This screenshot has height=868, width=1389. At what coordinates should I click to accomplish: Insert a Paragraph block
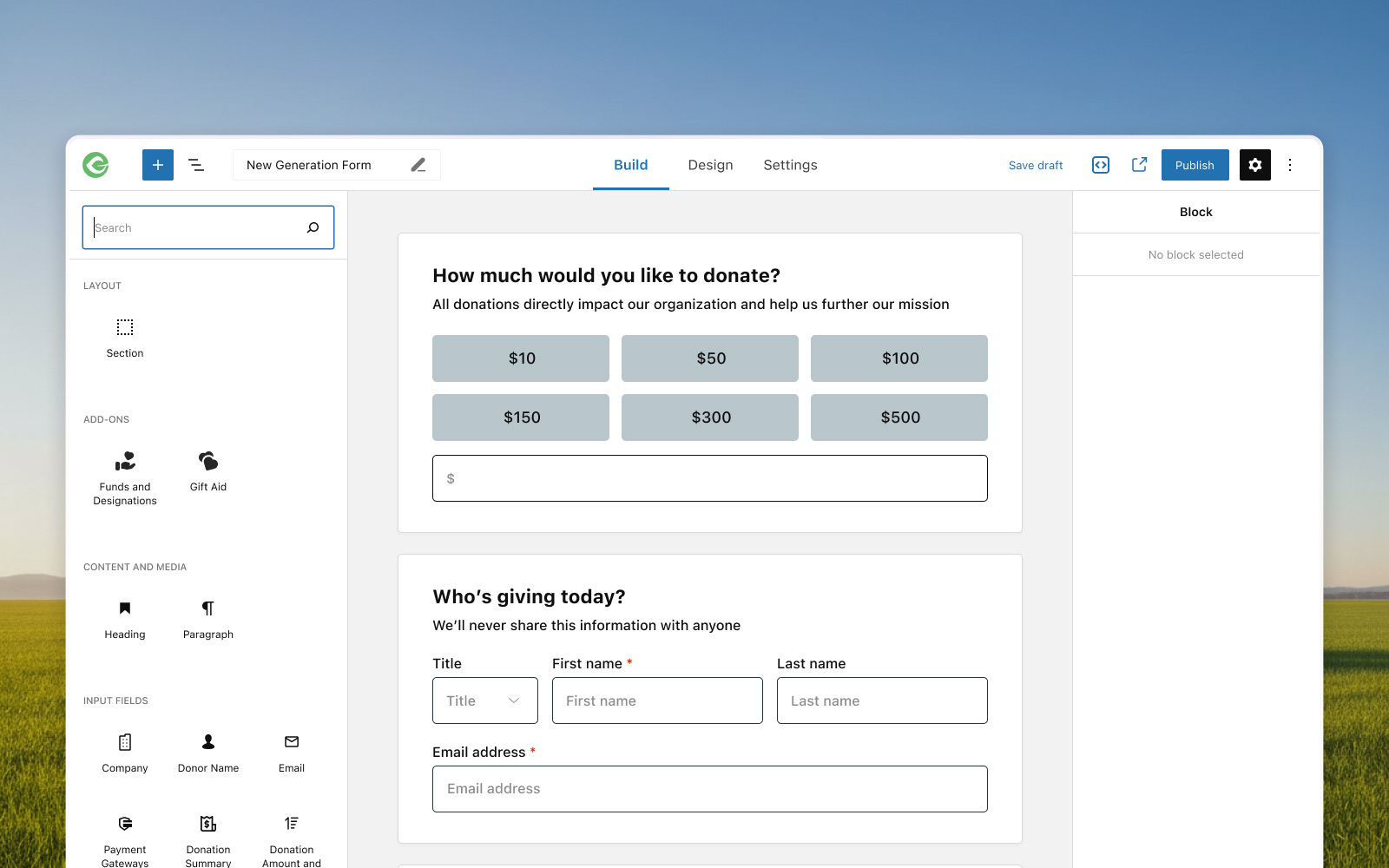[x=208, y=620]
